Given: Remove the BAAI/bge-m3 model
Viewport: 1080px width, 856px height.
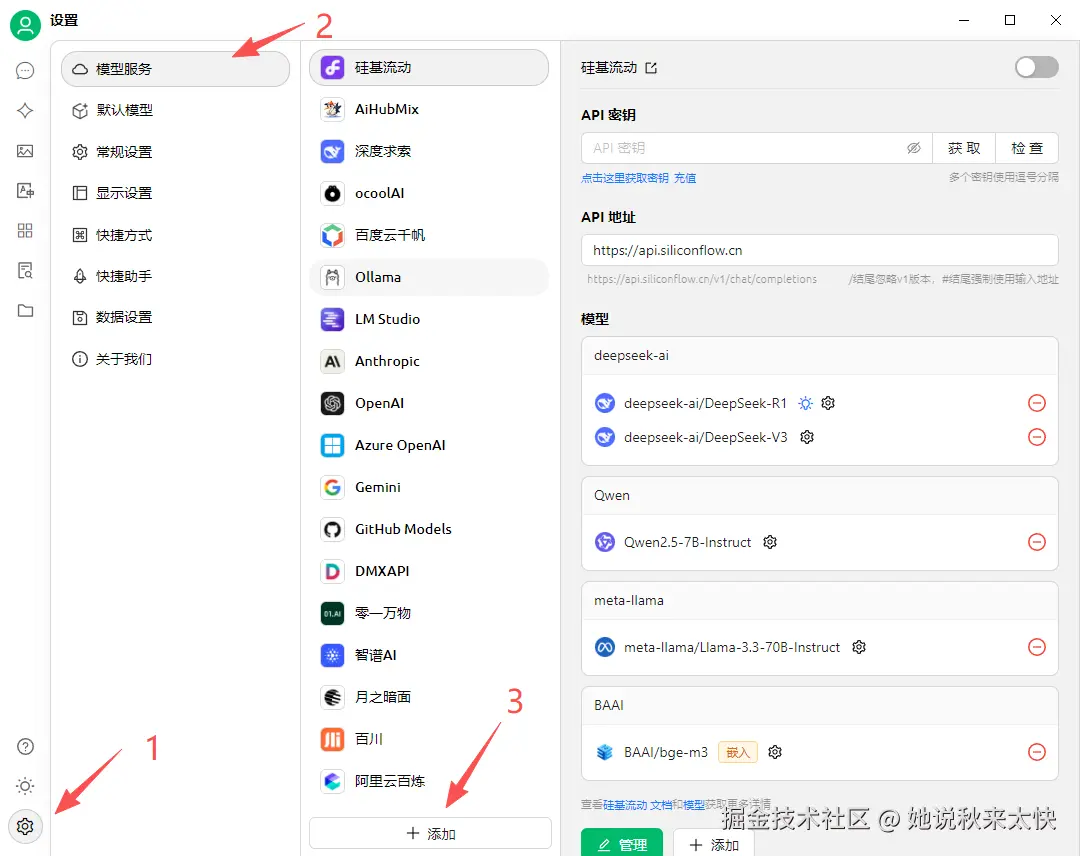Looking at the screenshot, I should pyautogui.click(x=1037, y=752).
